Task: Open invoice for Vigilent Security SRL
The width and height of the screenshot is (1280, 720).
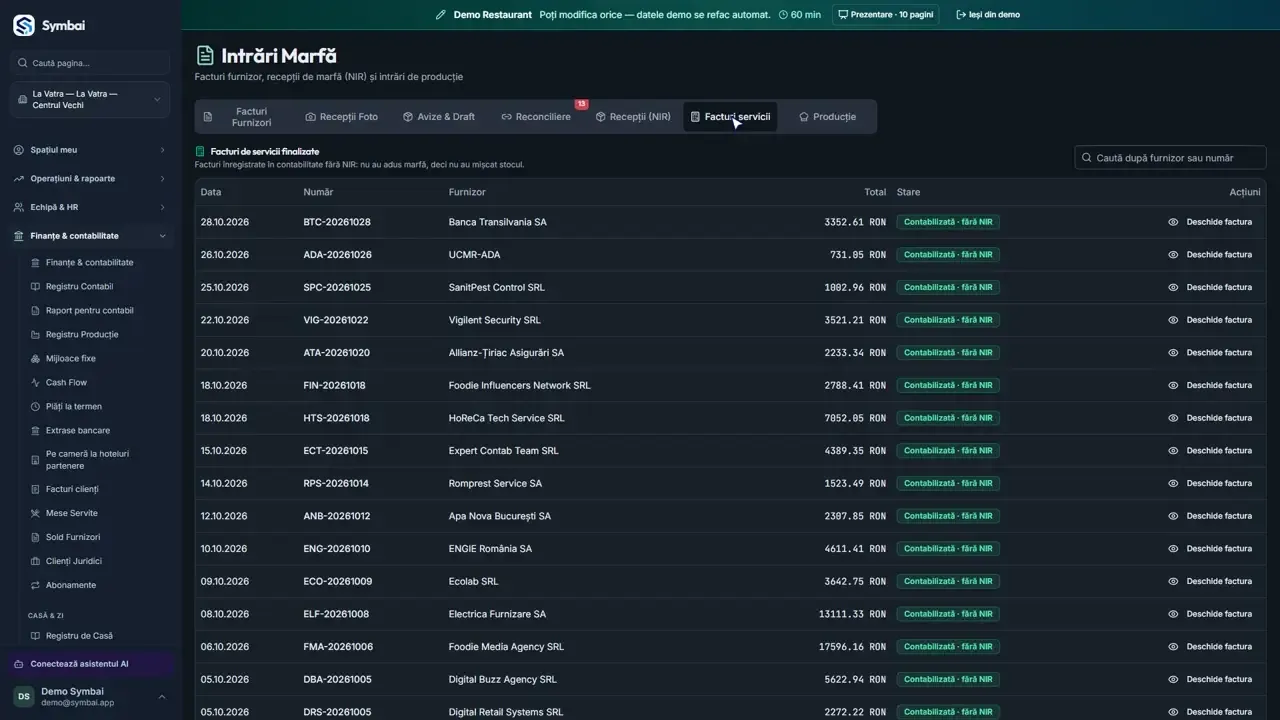Action: [1210, 320]
